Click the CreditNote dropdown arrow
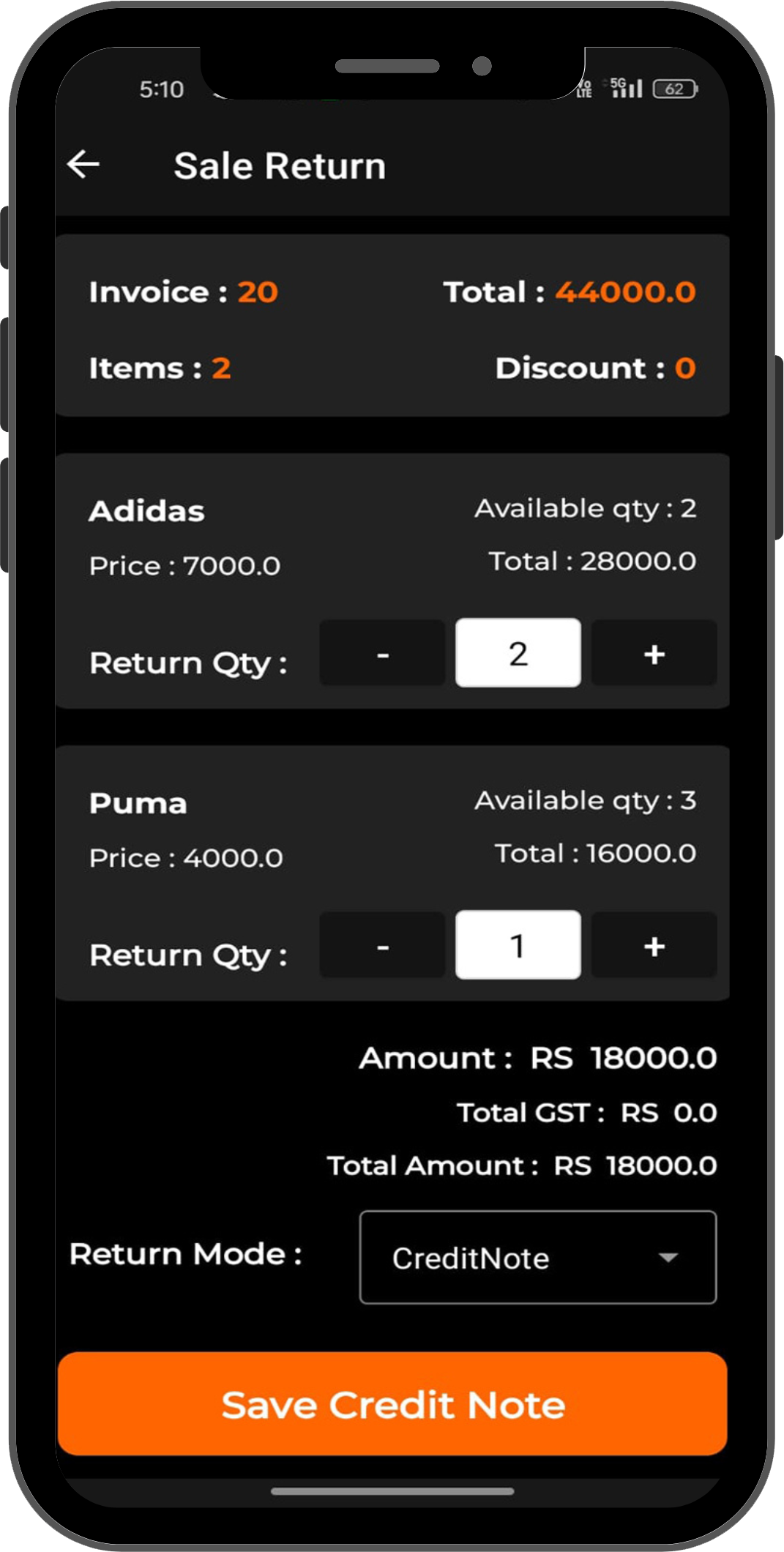 pyautogui.click(x=668, y=1258)
